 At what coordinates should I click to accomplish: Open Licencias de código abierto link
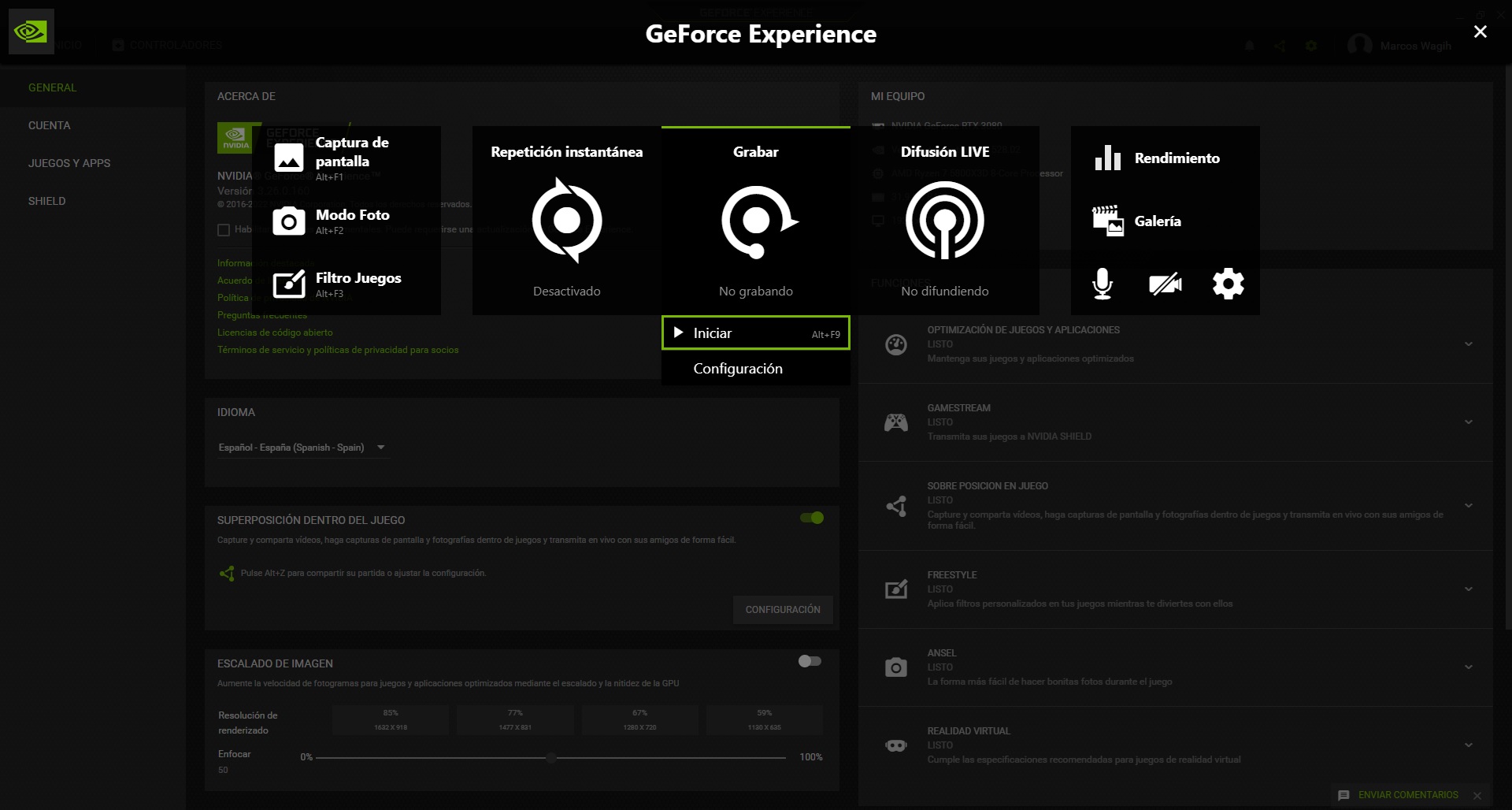[x=275, y=333]
